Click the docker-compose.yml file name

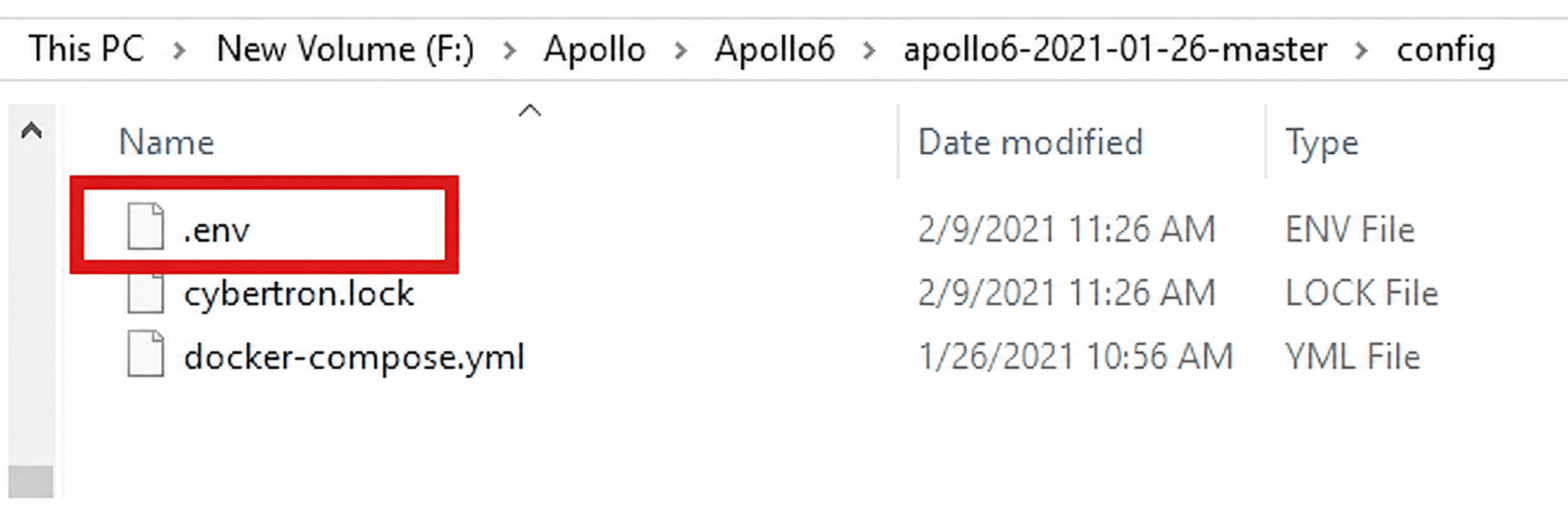(x=354, y=357)
